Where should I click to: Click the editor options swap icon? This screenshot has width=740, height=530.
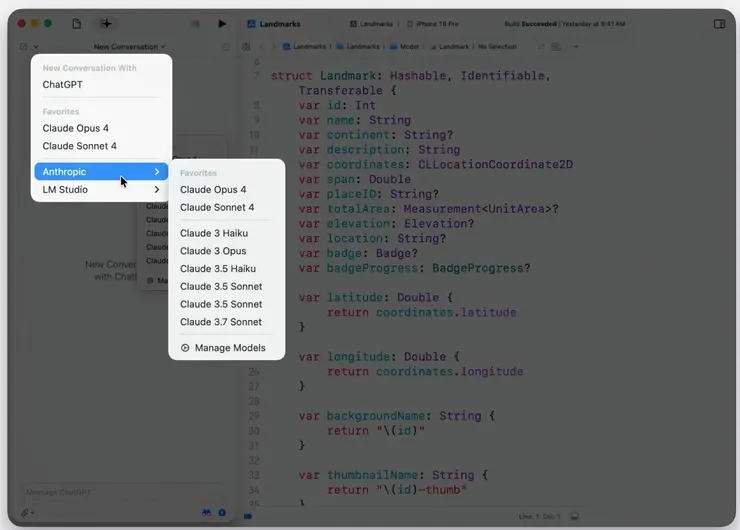541,47
